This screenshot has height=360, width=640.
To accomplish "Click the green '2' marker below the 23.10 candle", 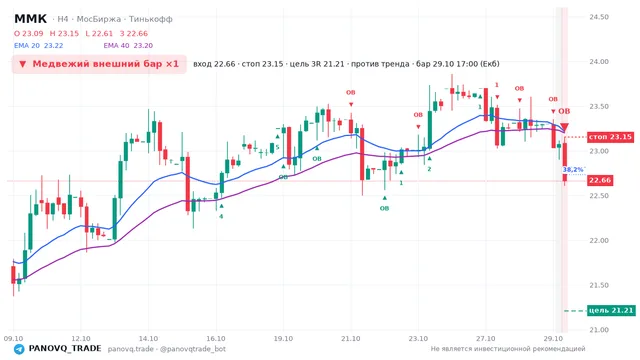I will coord(429,169).
